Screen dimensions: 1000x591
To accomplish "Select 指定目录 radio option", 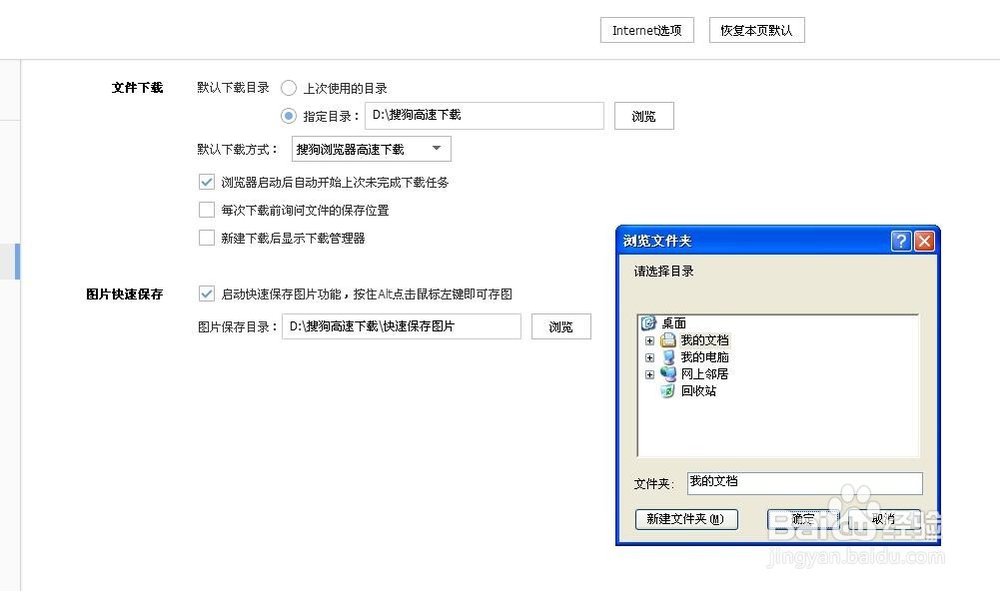I will [289, 116].
